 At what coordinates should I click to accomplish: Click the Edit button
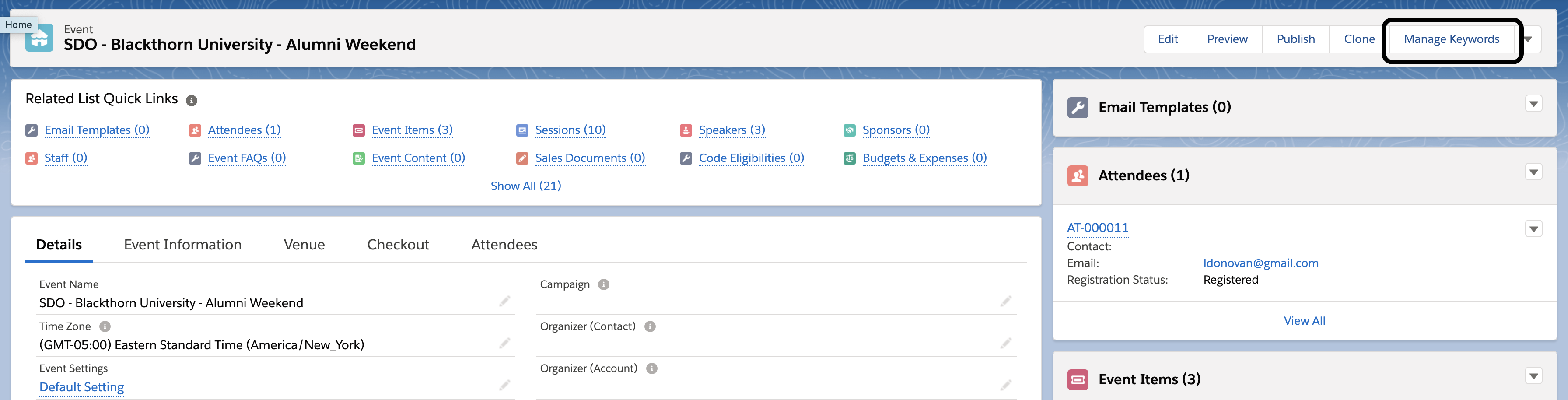1168,39
